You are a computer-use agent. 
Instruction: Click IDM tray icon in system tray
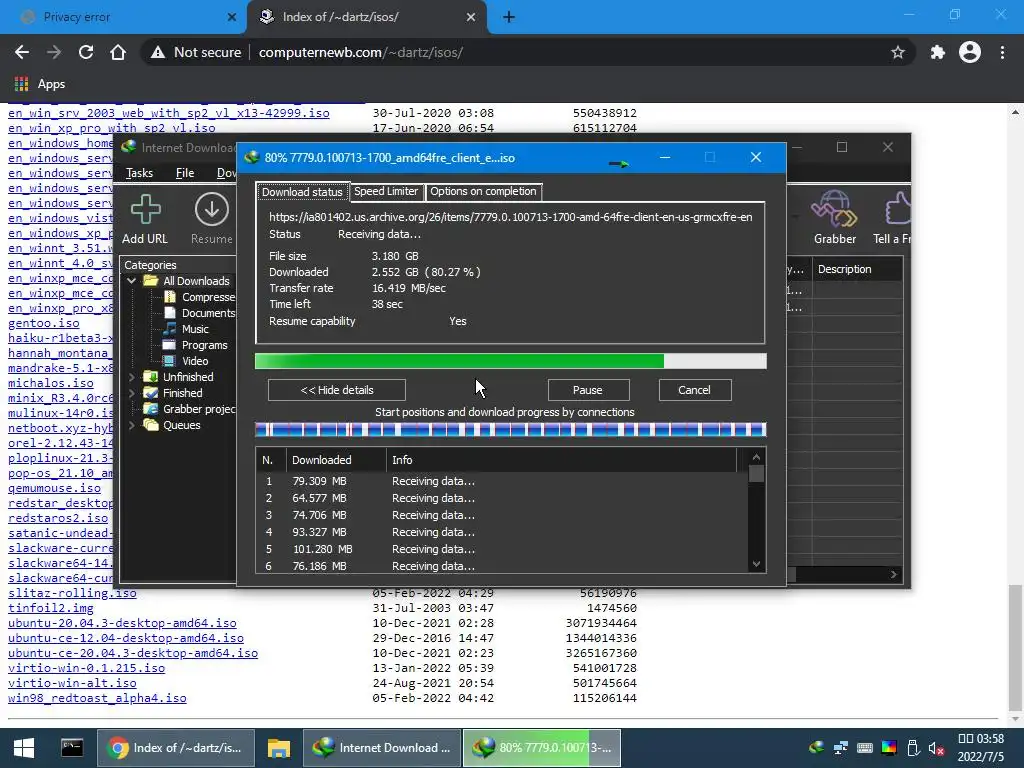click(x=816, y=748)
